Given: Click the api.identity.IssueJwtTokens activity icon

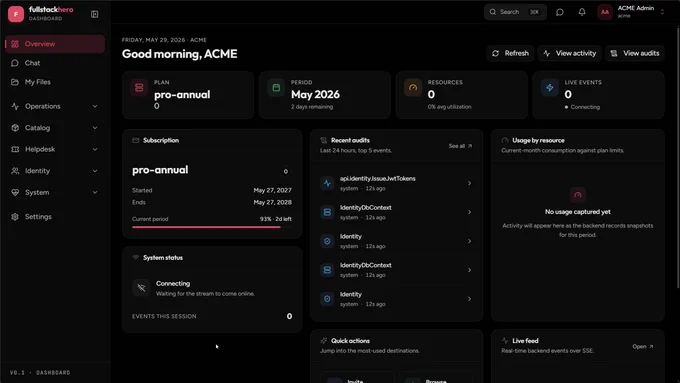Looking at the screenshot, I should [x=327, y=183].
